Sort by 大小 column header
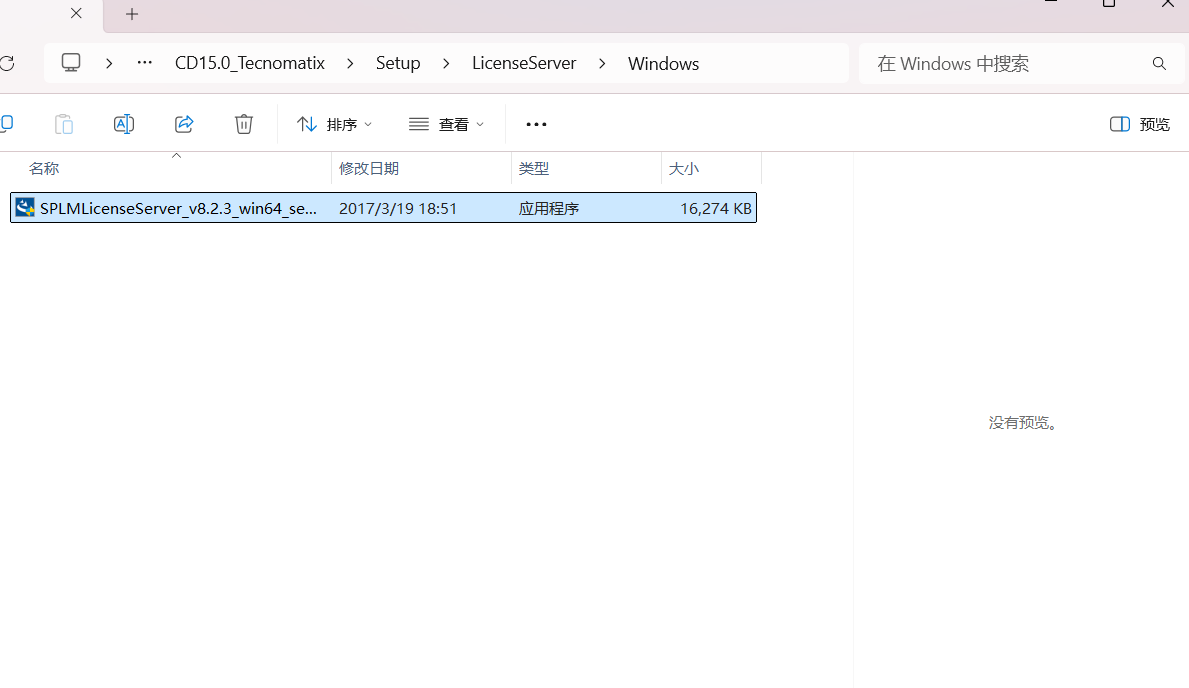Image resolution: width=1189 pixels, height=688 pixels. [683, 168]
